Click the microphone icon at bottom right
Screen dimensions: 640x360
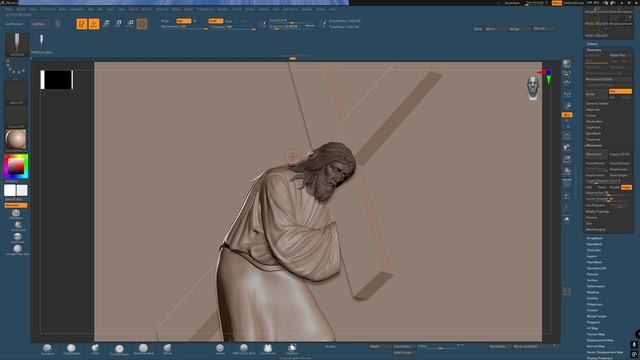pyautogui.click(x=634, y=345)
